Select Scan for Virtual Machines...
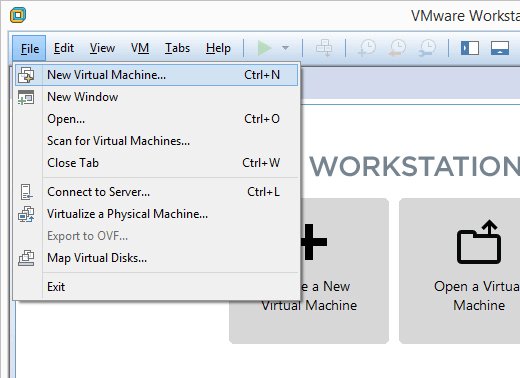The height and width of the screenshot is (378, 520). coord(156,141)
